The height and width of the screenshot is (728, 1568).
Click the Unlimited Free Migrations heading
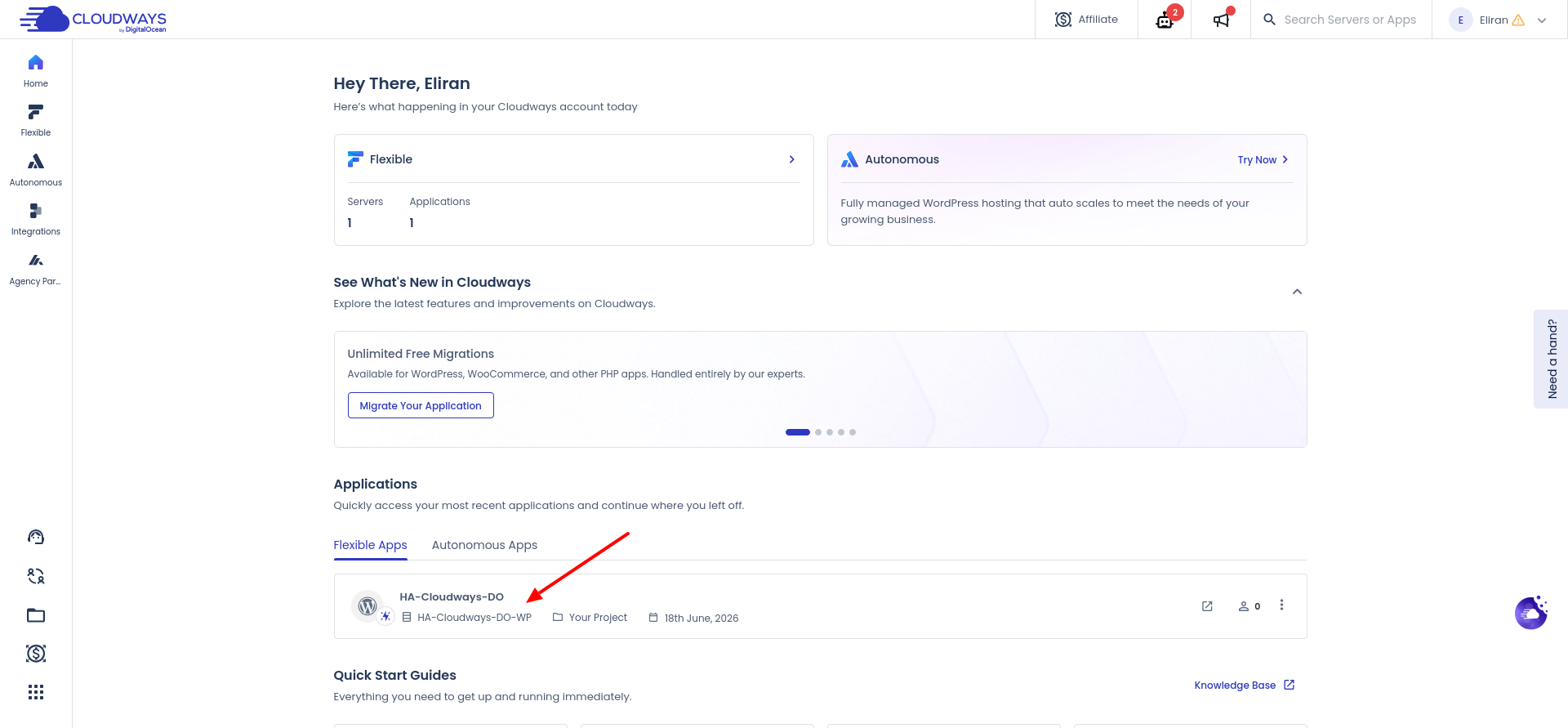tap(421, 354)
